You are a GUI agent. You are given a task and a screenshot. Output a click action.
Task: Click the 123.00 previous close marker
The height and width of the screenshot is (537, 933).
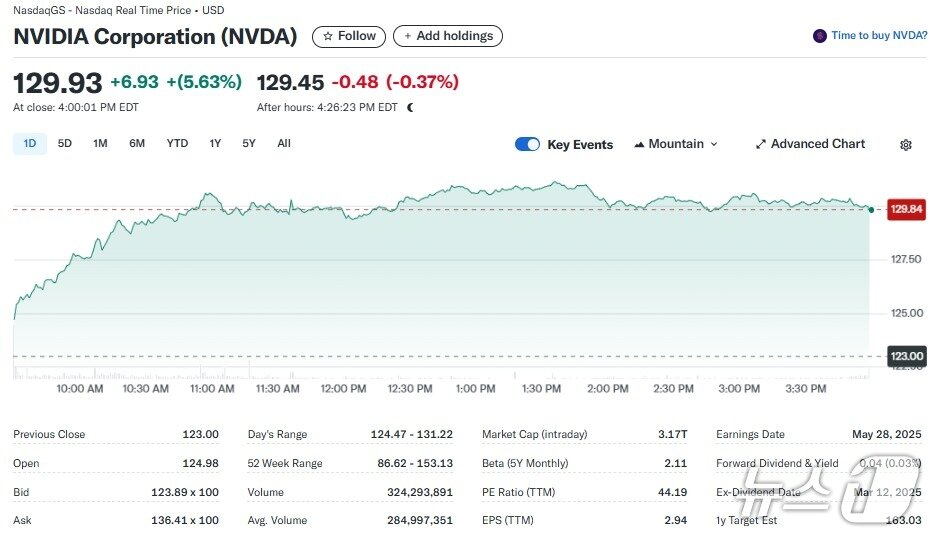[x=906, y=356]
